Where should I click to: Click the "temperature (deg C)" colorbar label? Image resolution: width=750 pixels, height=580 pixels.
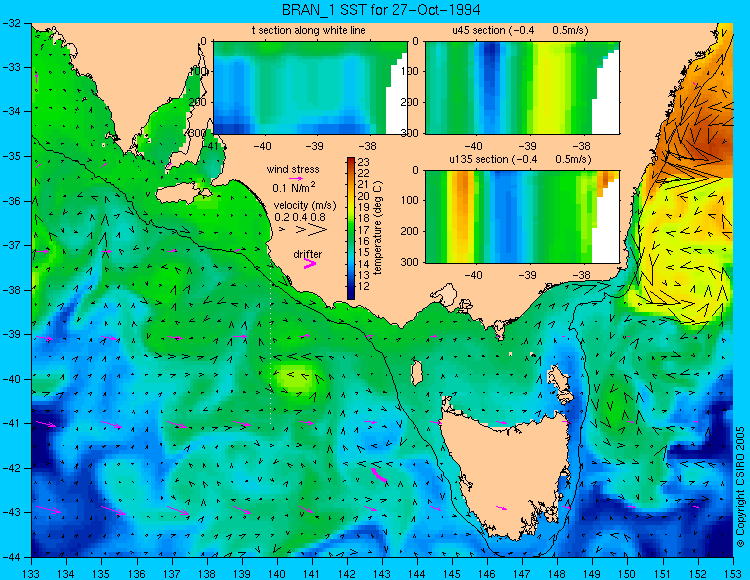point(378,228)
